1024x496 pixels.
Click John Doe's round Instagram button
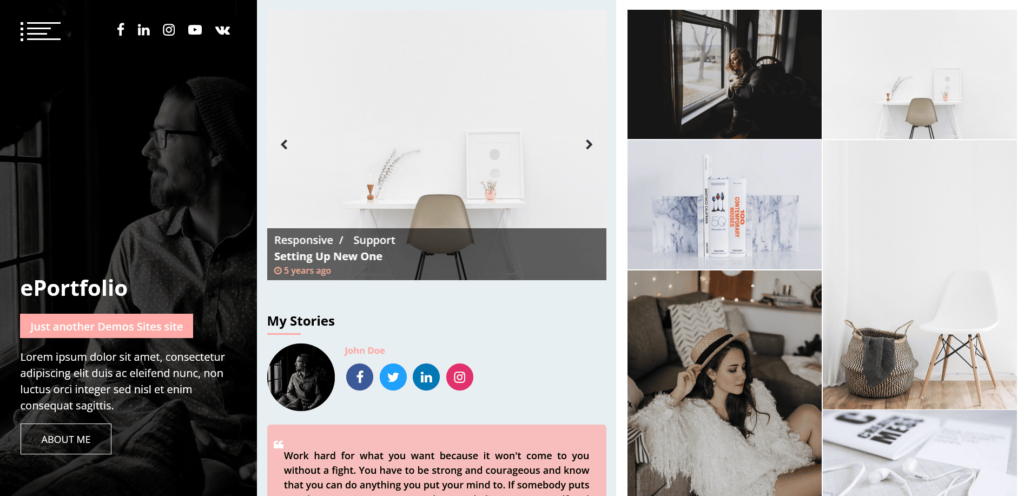point(460,377)
